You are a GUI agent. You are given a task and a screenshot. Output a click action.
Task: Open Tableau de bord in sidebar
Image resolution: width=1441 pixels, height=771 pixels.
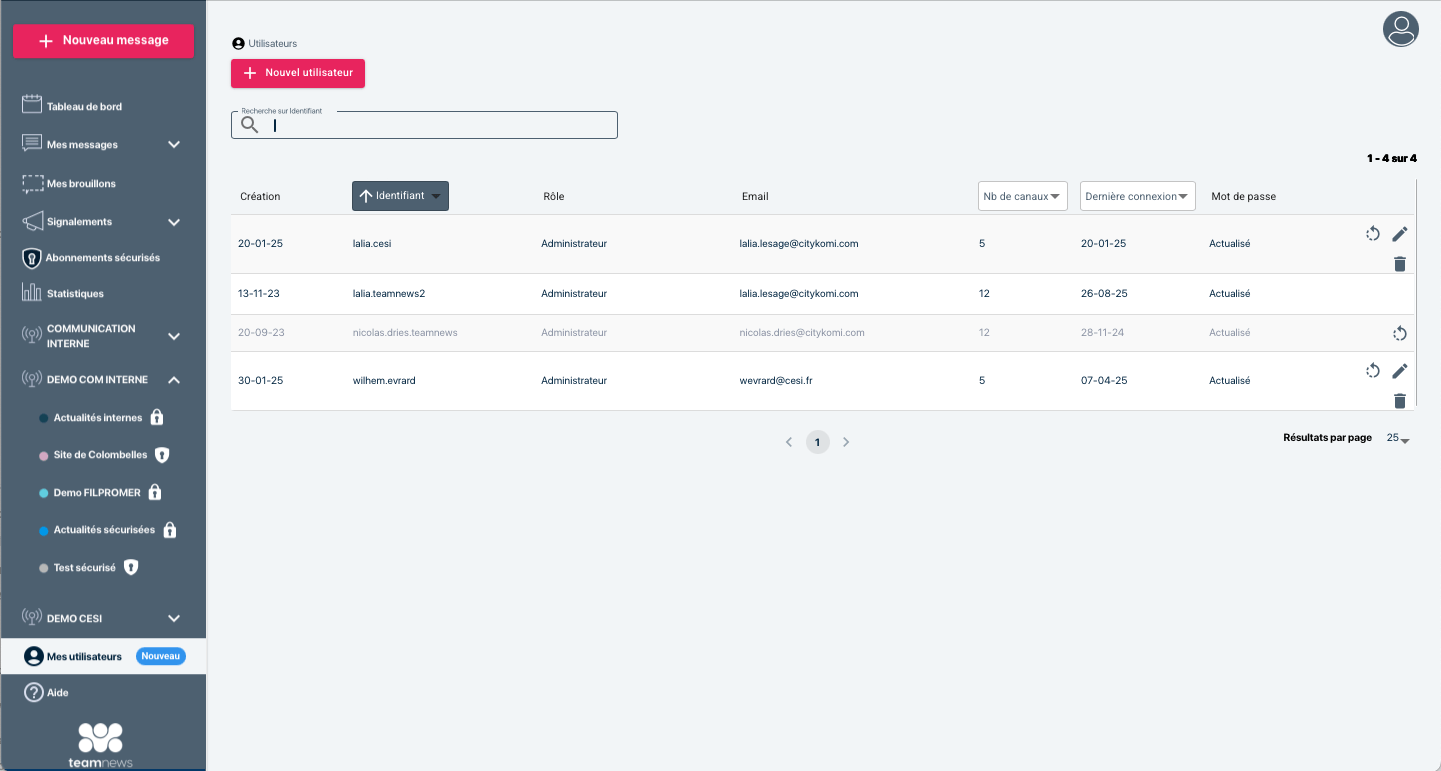pyautogui.click(x=84, y=106)
